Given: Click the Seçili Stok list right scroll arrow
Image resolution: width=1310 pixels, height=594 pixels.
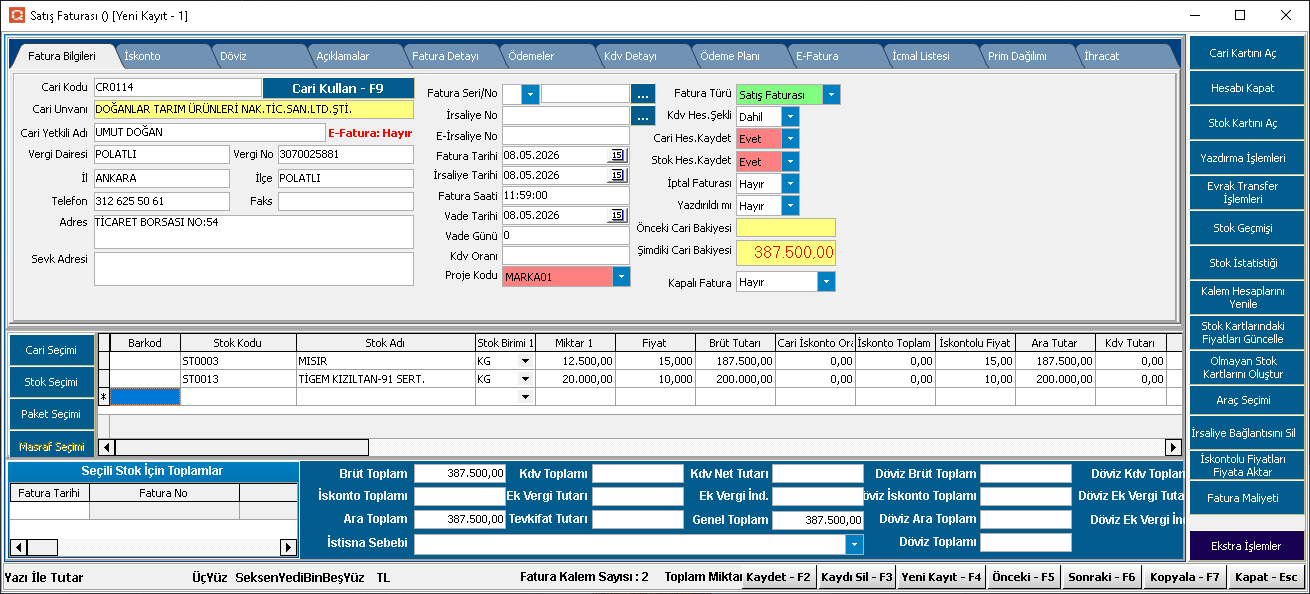Looking at the screenshot, I should coord(288,547).
